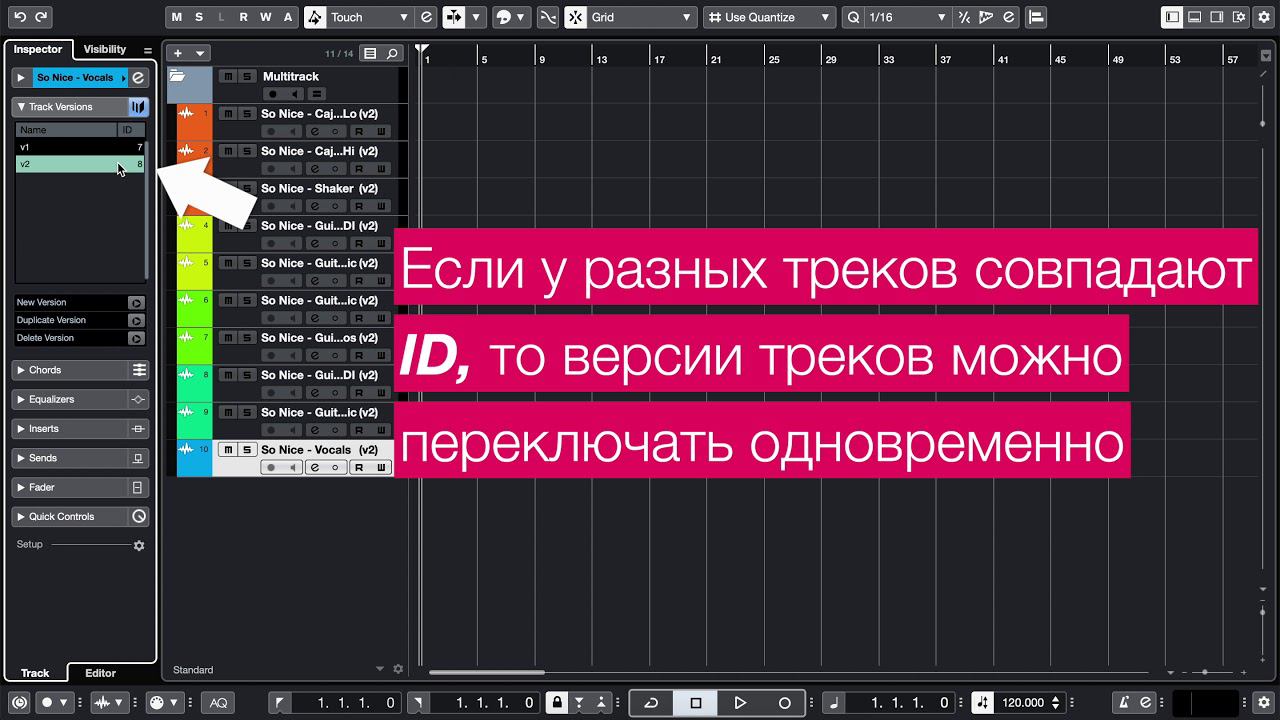Screen dimensions: 1280x720
Task: Click the project horizontal scrollbar
Action: (488, 672)
